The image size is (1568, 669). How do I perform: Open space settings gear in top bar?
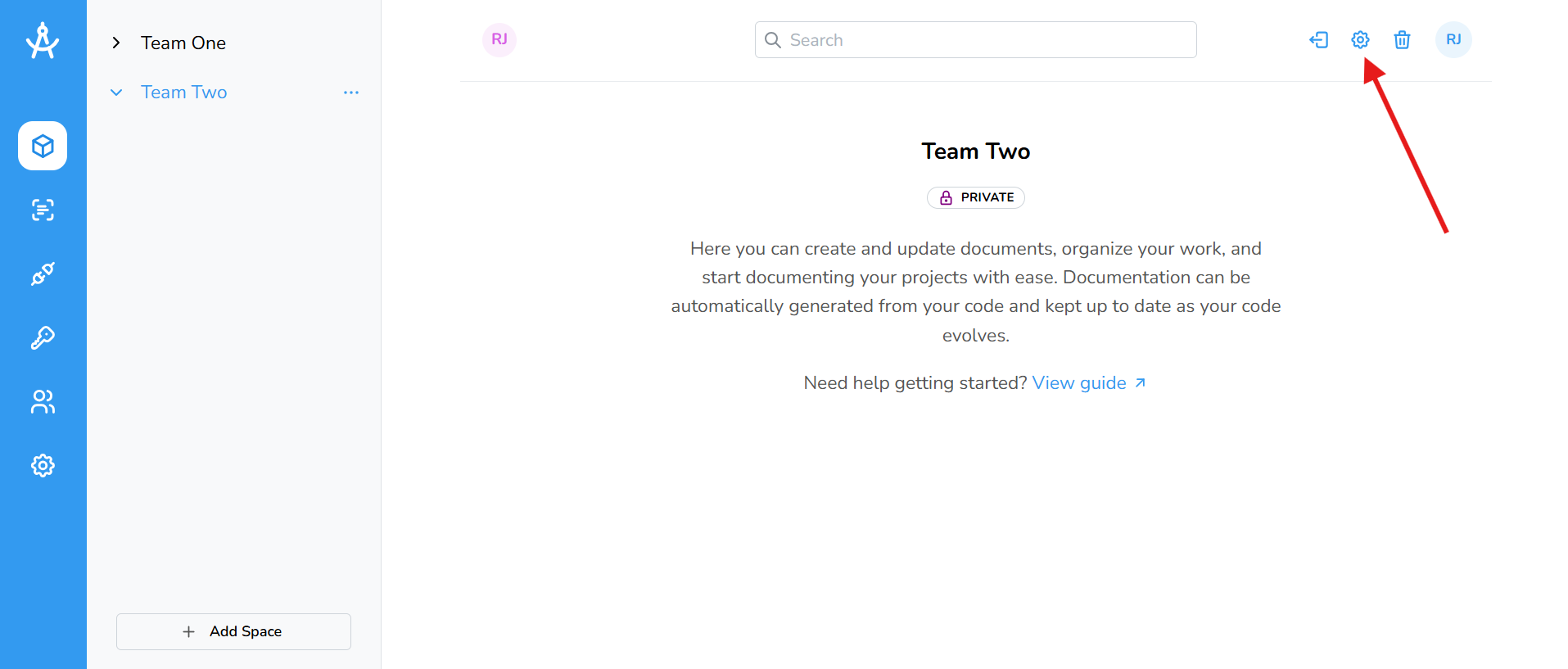coord(1360,39)
